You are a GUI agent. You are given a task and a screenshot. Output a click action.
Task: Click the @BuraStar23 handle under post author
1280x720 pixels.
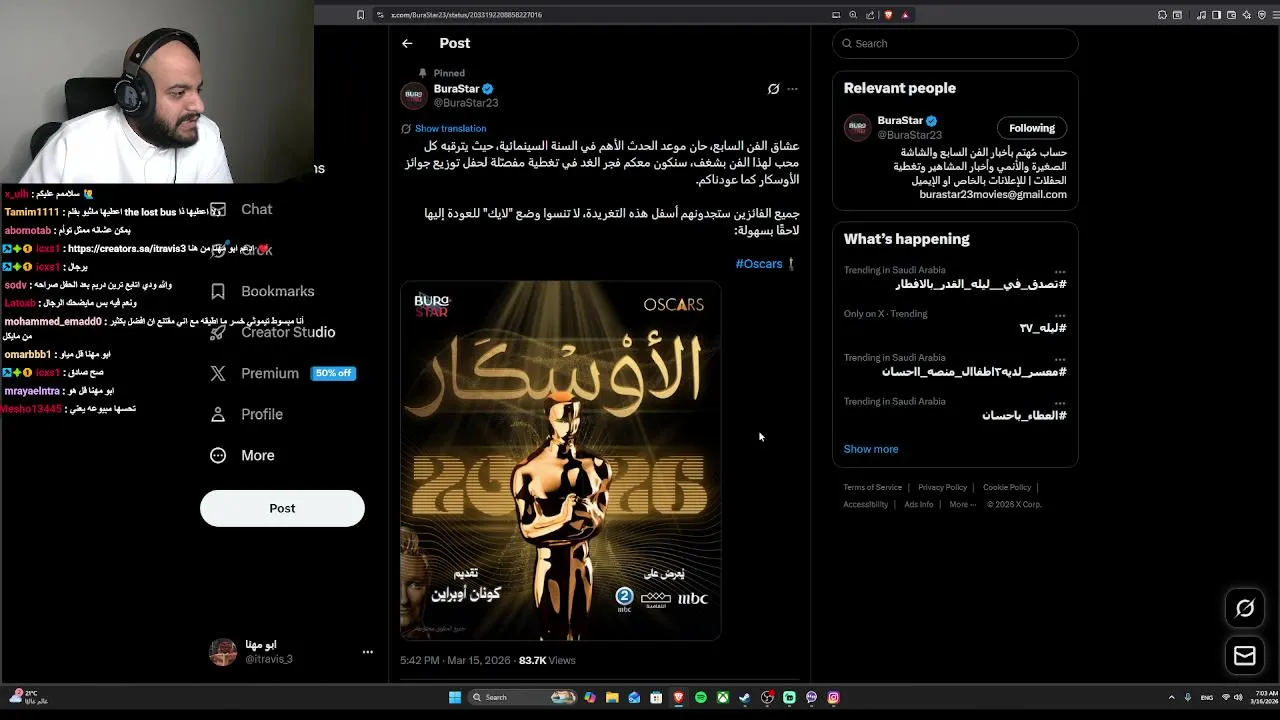coord(466,103)
